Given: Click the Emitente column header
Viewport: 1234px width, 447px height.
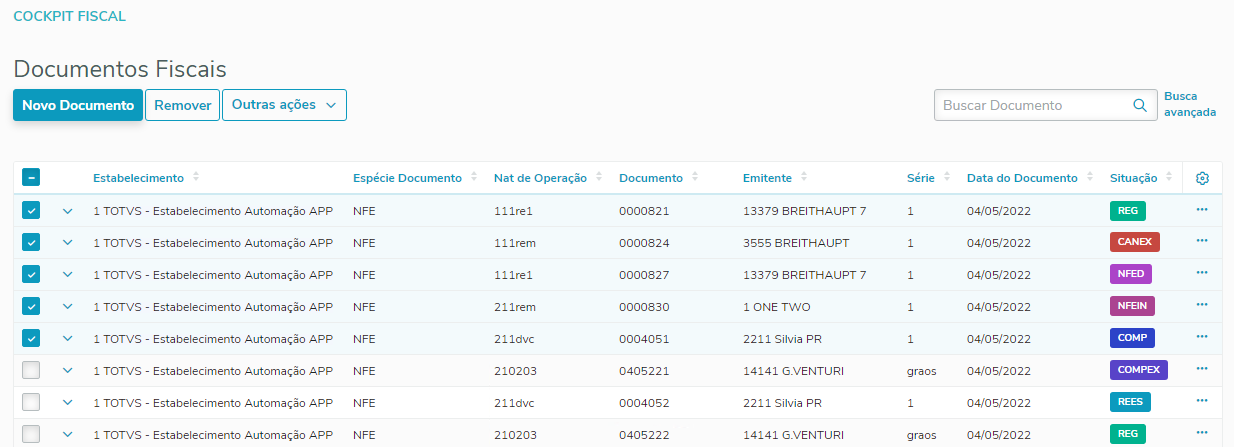Looking at the screenshot, I should [x=767, y=178].
